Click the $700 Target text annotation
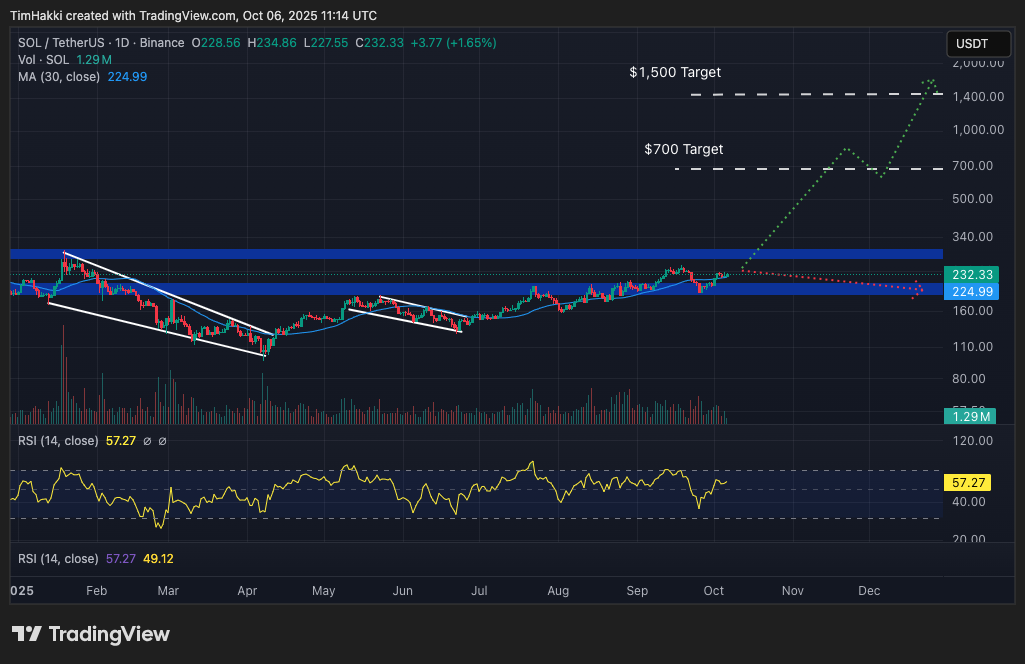 (684, 149)
